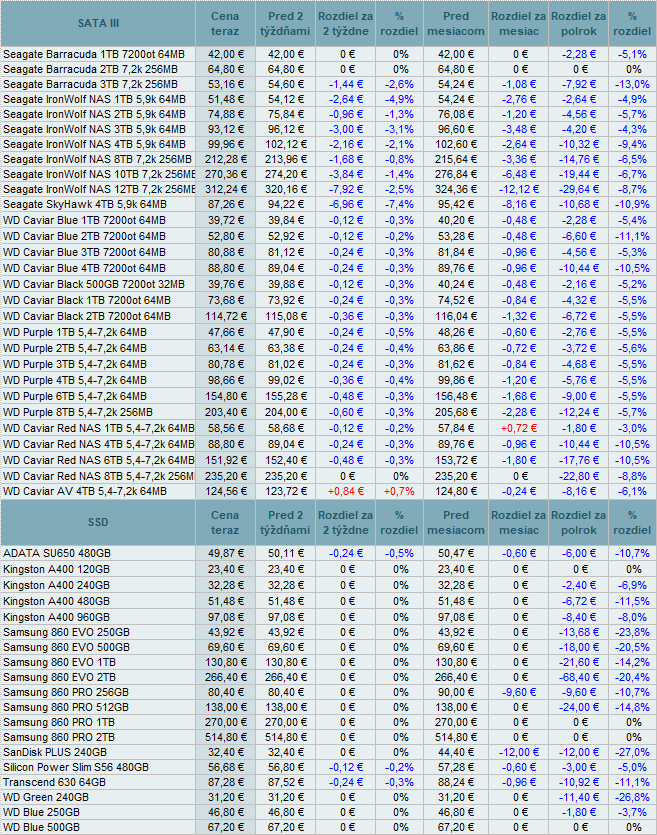Click the -12,12 € month difference
657x835 pixels.
[519, 189]
